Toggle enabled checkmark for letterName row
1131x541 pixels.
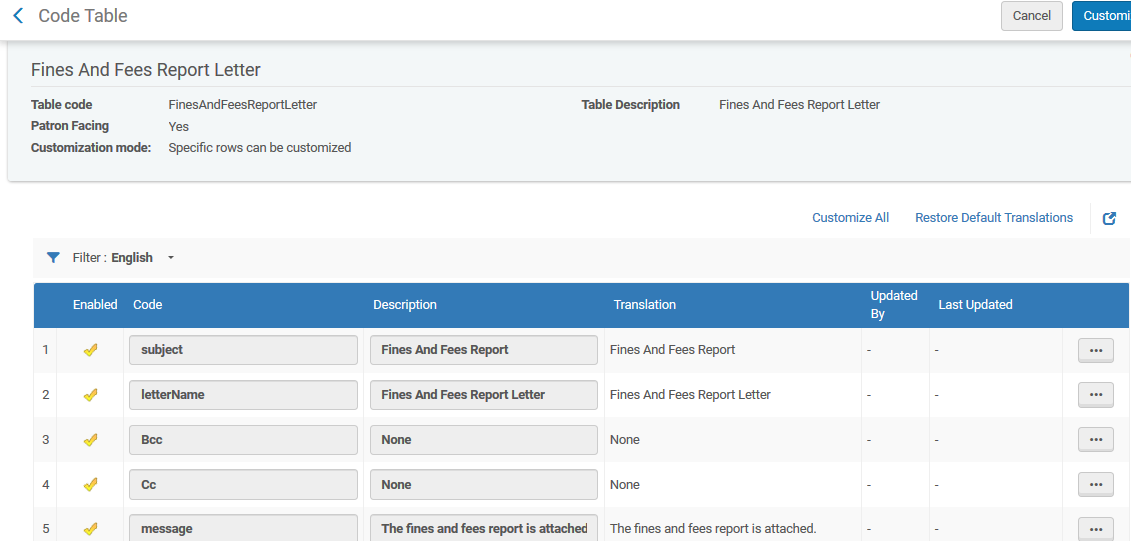tap(90, 395)
